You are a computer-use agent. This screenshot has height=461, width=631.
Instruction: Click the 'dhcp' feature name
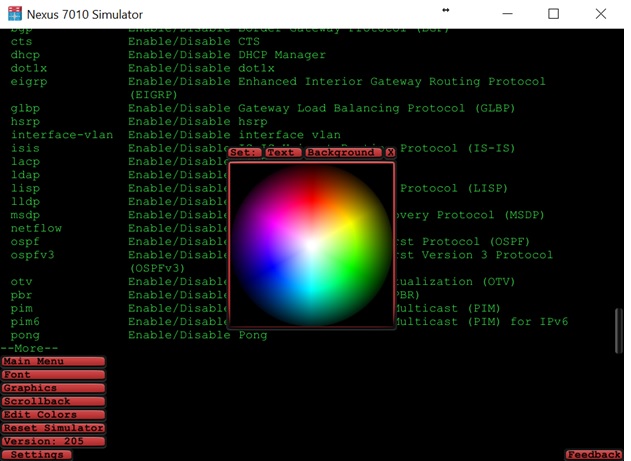coord(25,55)
